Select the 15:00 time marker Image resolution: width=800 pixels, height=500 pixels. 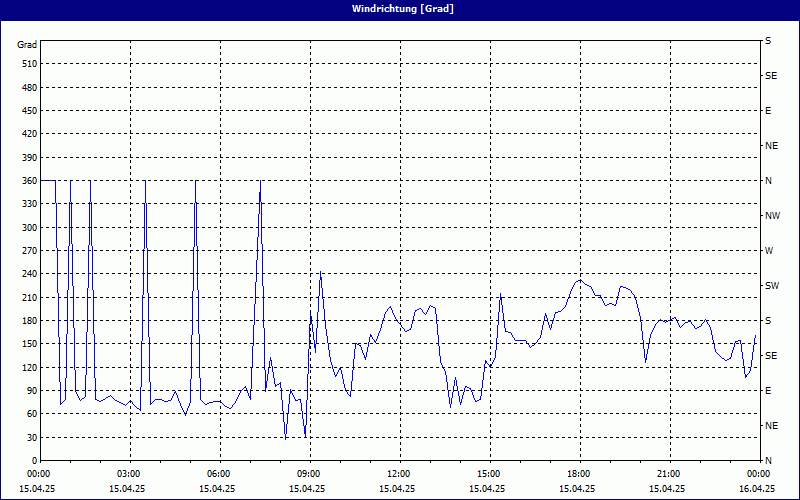tap(488, 474)
